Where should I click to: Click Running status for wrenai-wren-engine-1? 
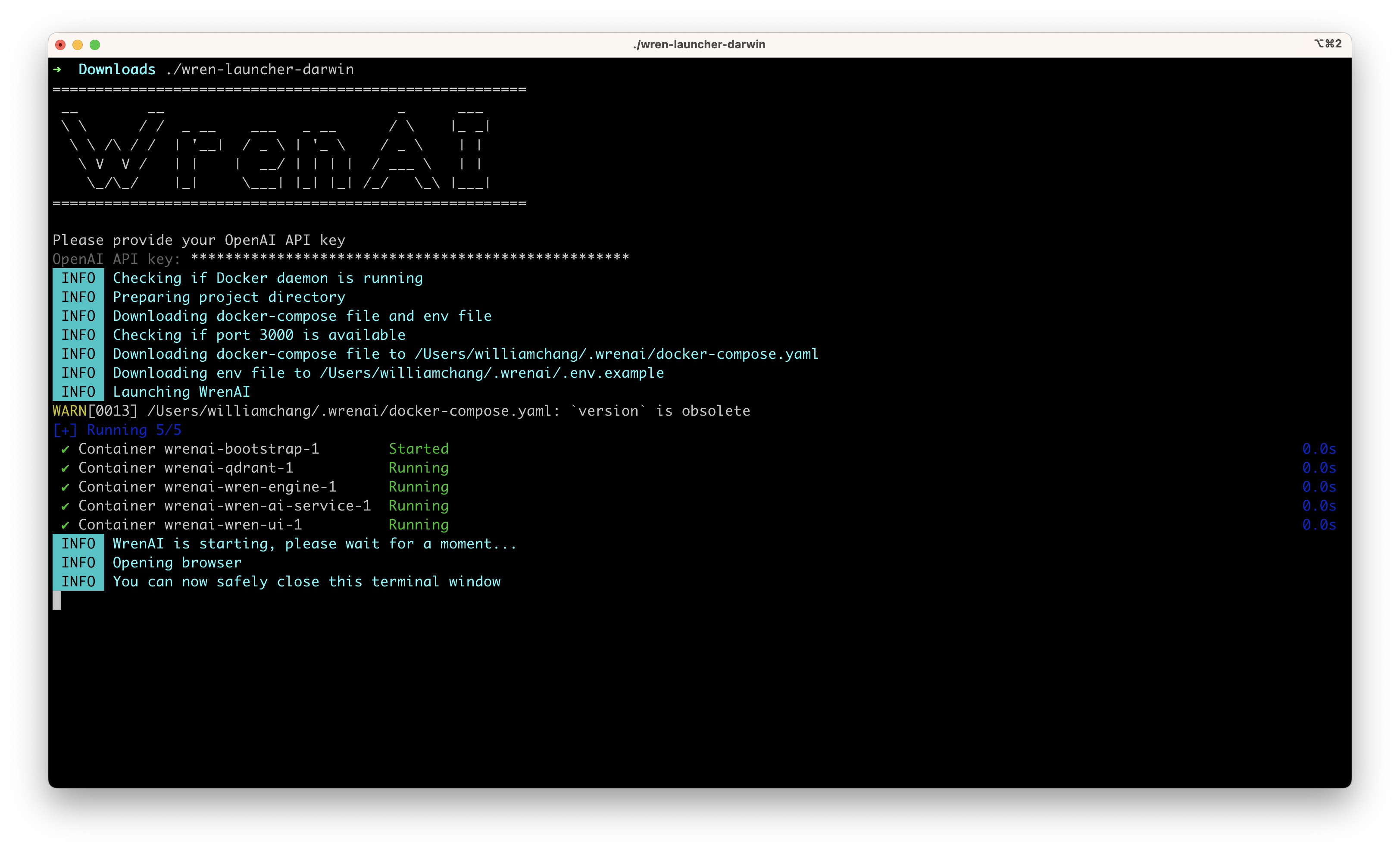[419, 487]
